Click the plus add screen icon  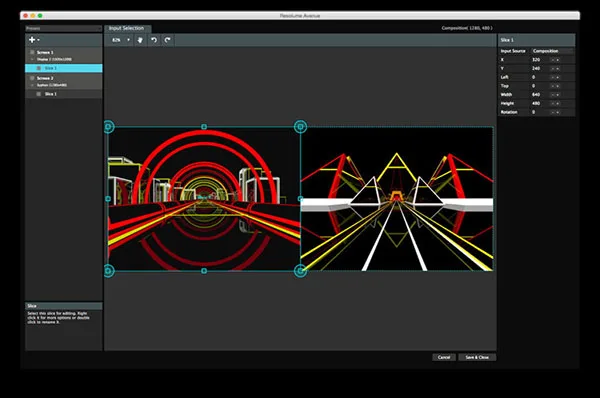(x=32, y=39)
